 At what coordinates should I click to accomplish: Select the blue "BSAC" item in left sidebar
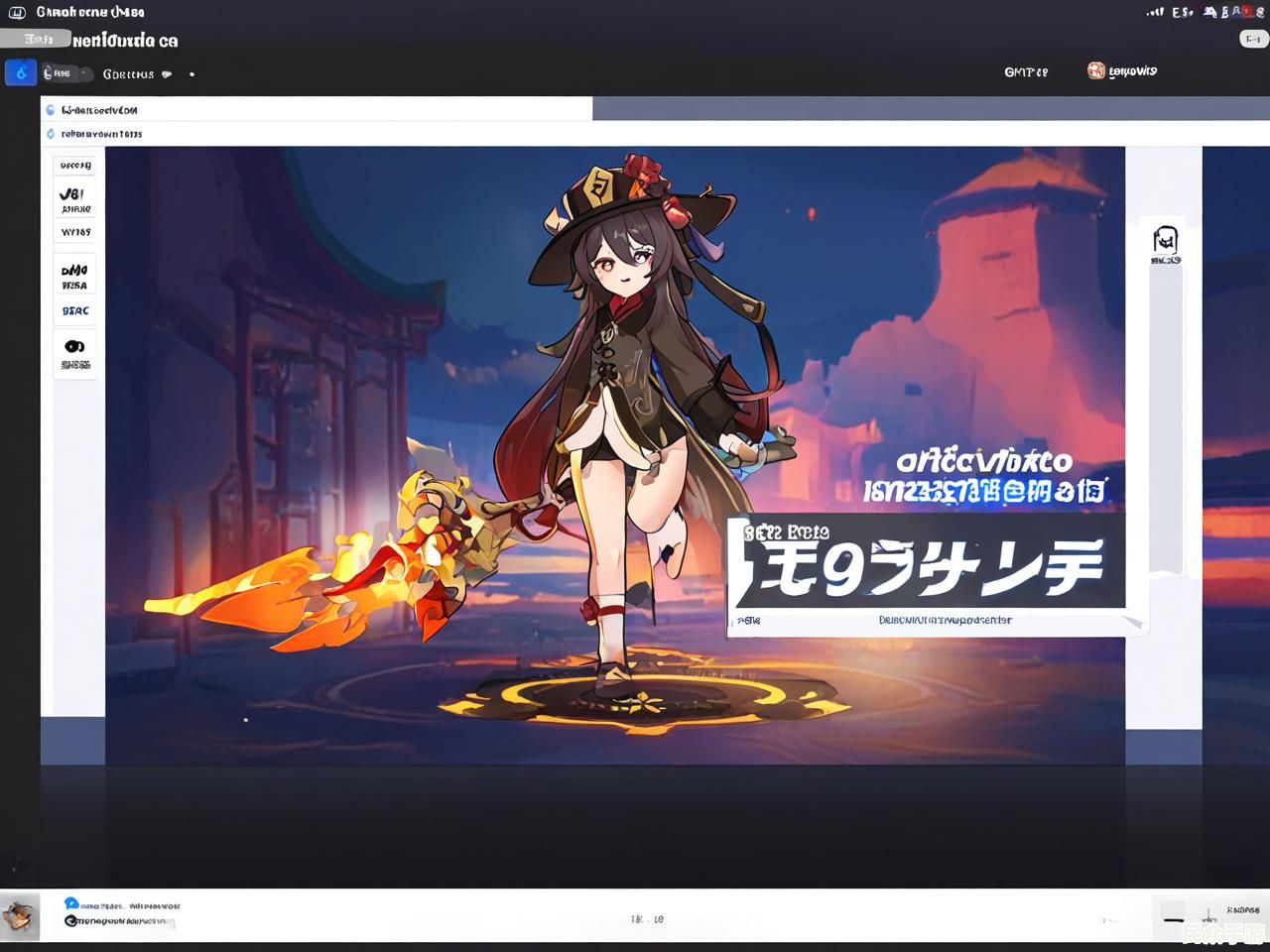tap(75, 311)
